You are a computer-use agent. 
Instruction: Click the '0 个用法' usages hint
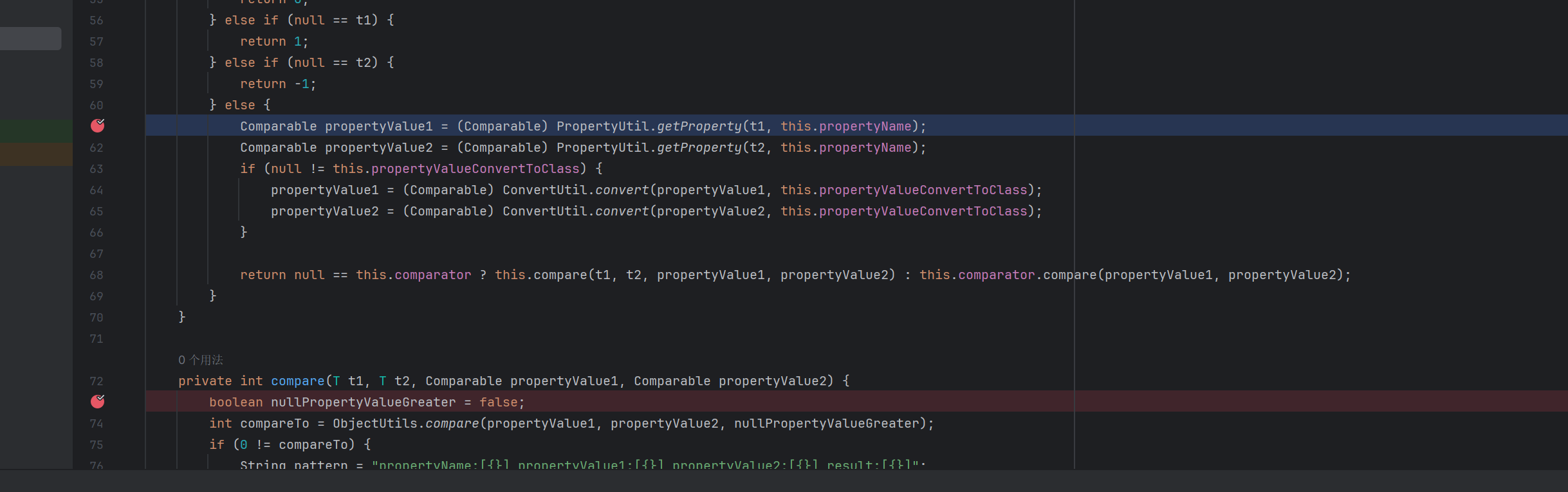click(201, 360)
